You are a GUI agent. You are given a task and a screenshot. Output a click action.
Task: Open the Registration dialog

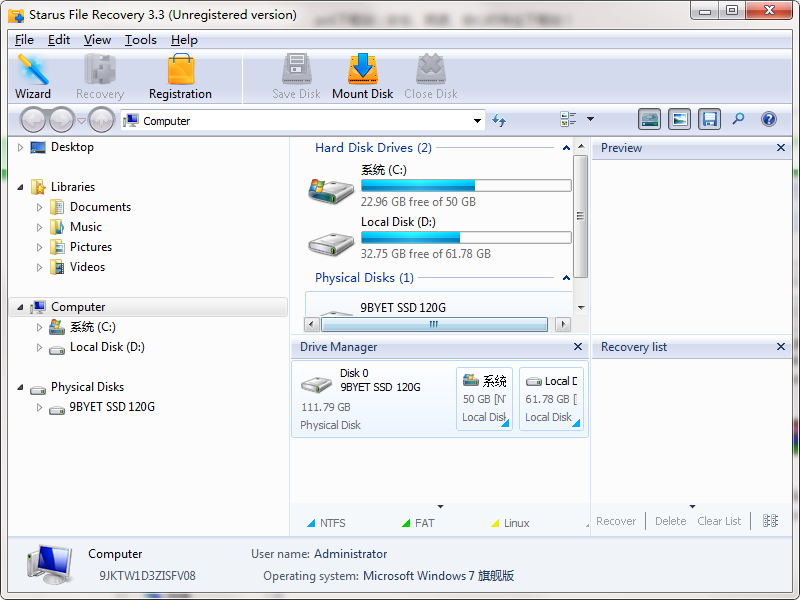180,77
